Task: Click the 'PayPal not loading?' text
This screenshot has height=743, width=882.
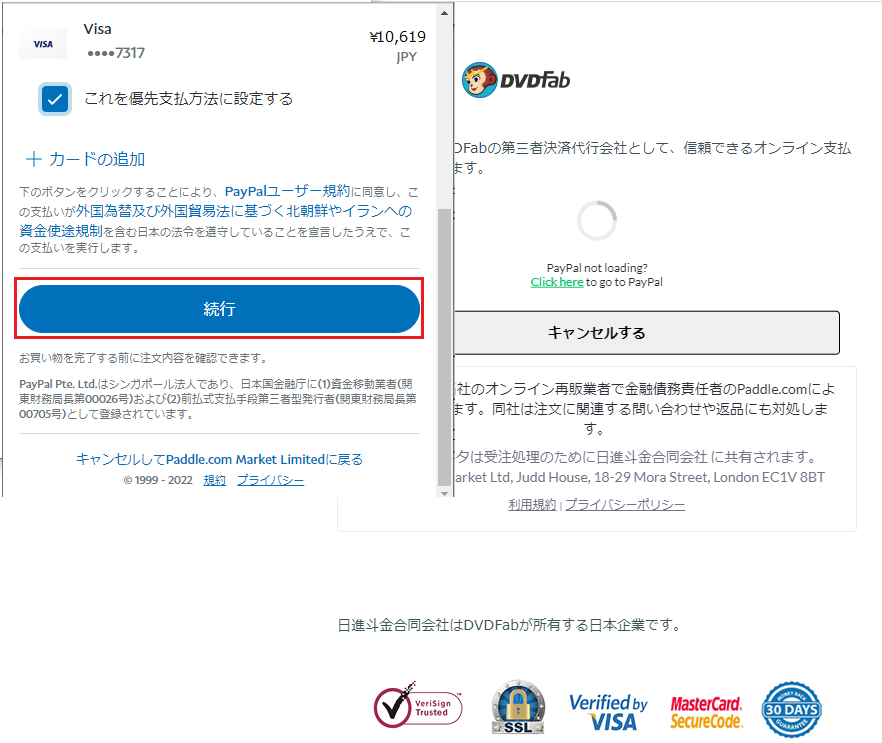Action: tap(597, 268)
